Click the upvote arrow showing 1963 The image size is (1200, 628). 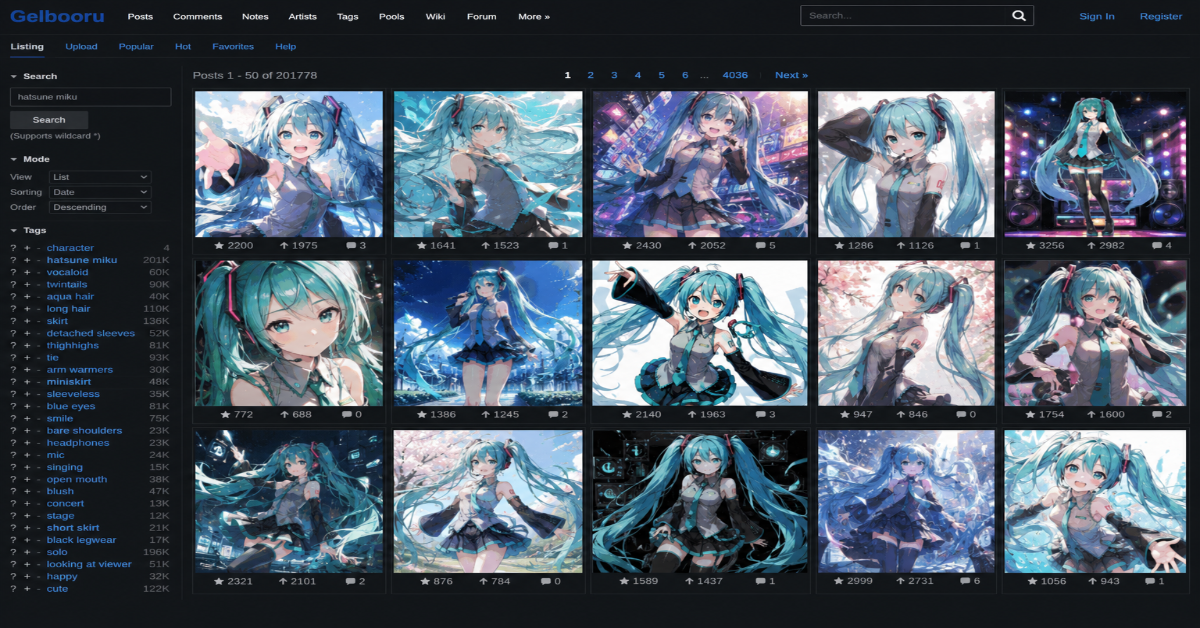pos(684,414)
